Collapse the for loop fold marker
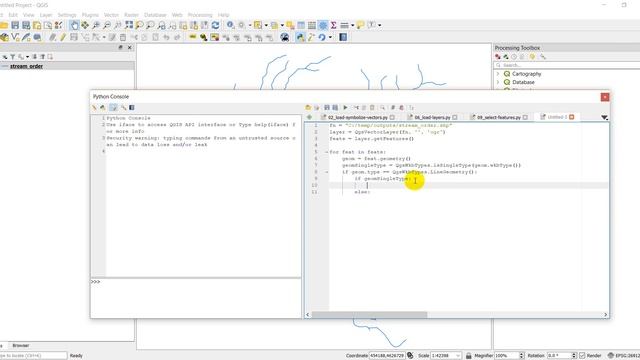 [x=327, y=152]
